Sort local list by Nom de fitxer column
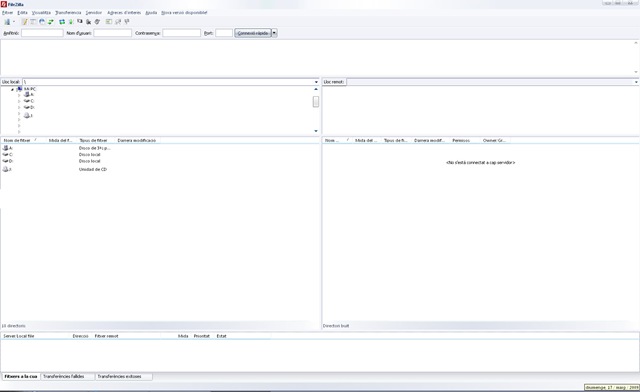 [23, 140]
